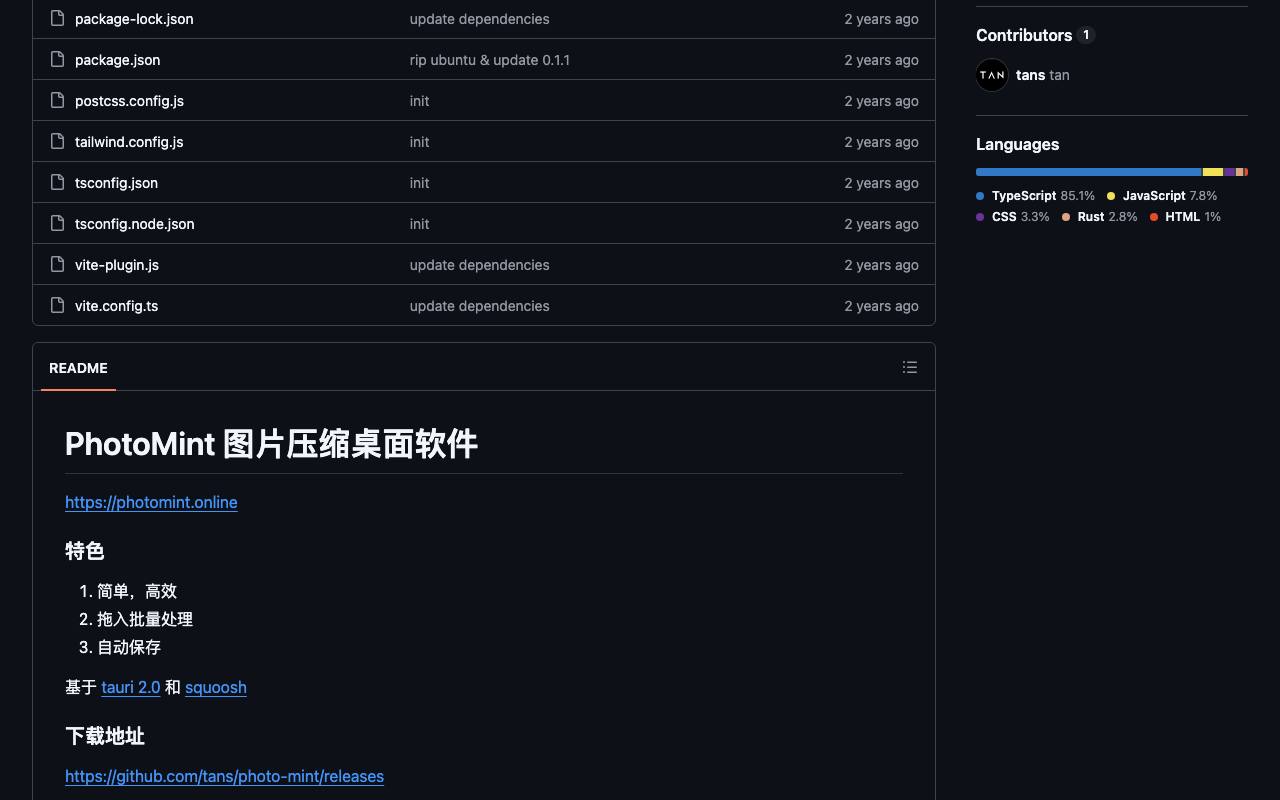Open the package-lock.json file
Screen dimensions: 1280x800
click(x=134, y=19)
